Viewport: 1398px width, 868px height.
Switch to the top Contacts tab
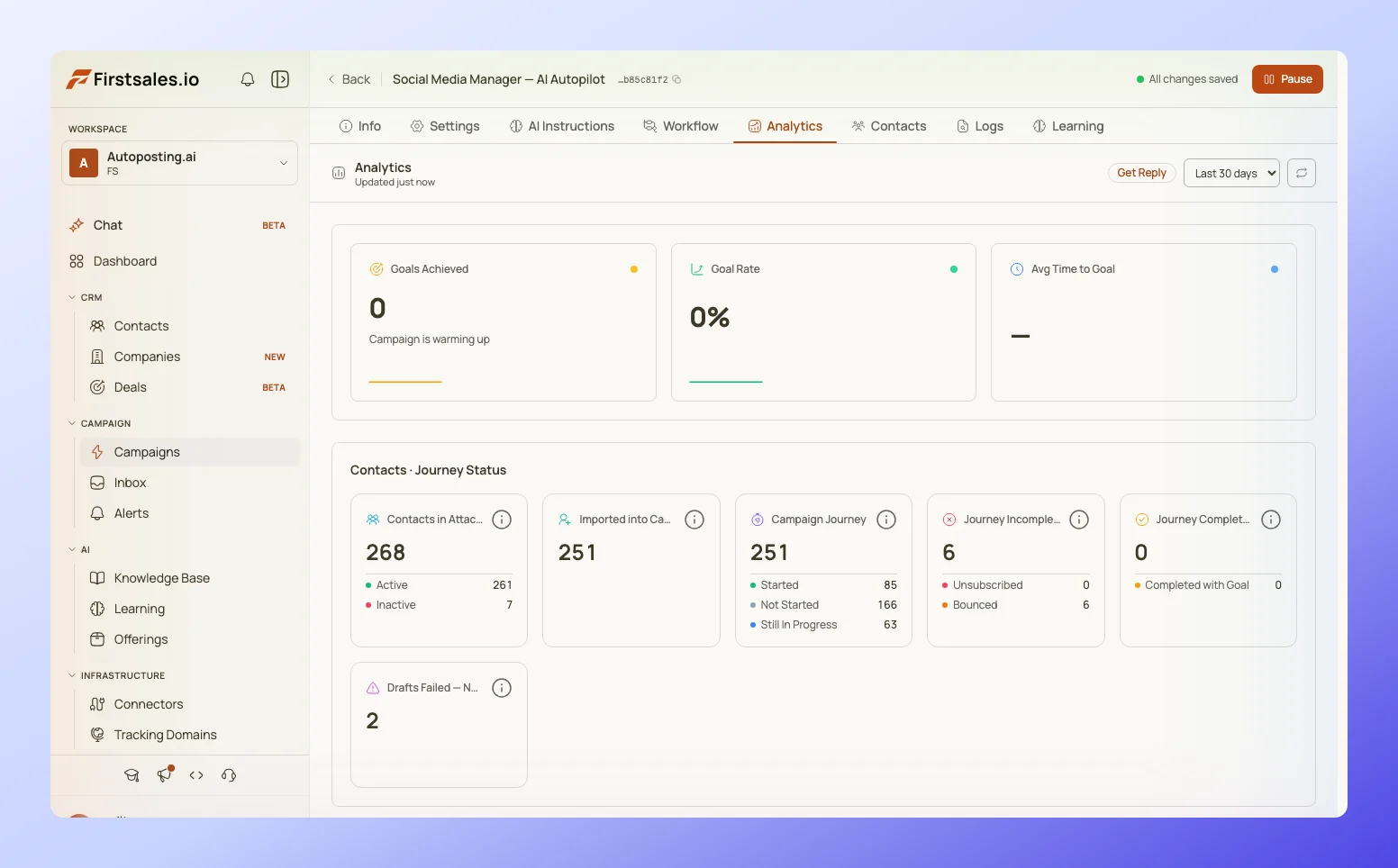[889, 126]
